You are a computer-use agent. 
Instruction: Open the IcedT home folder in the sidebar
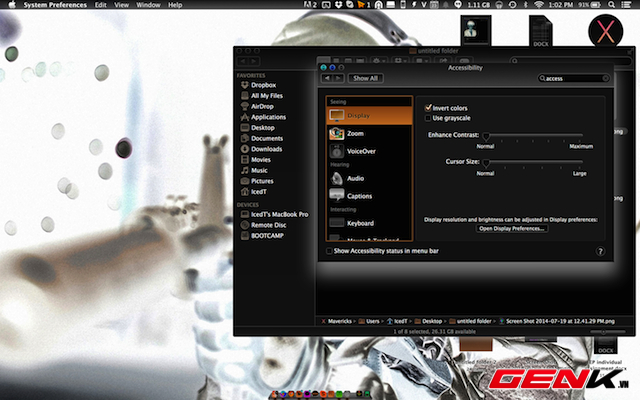[254, 191]
